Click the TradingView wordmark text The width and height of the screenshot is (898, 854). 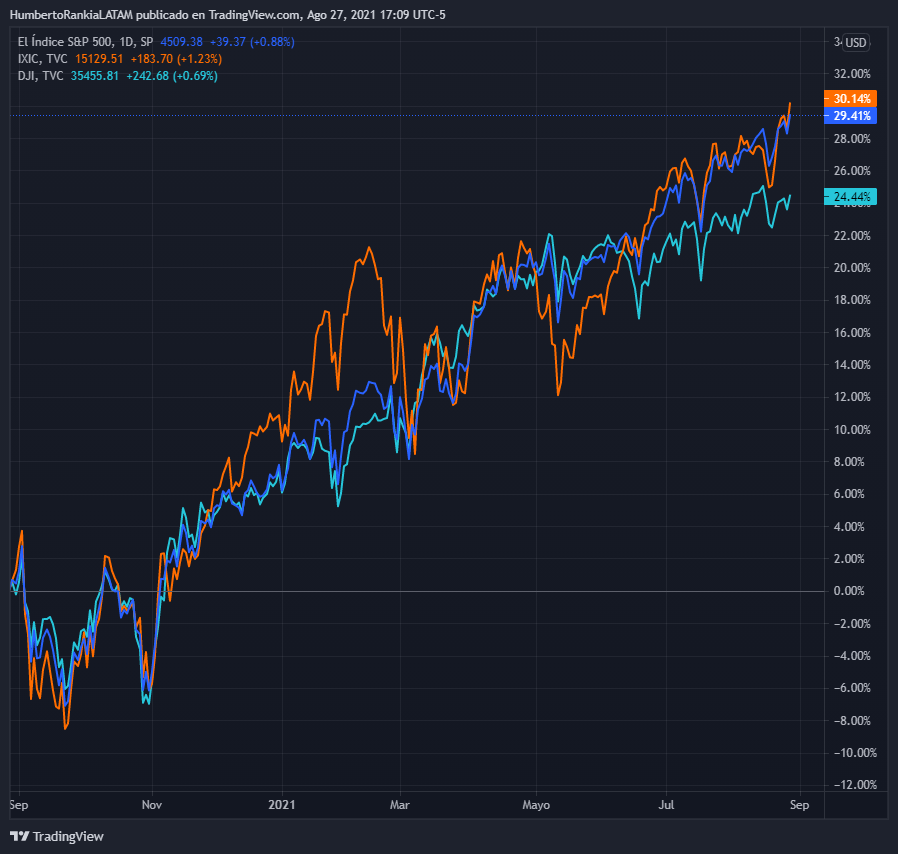click(68, 836)
